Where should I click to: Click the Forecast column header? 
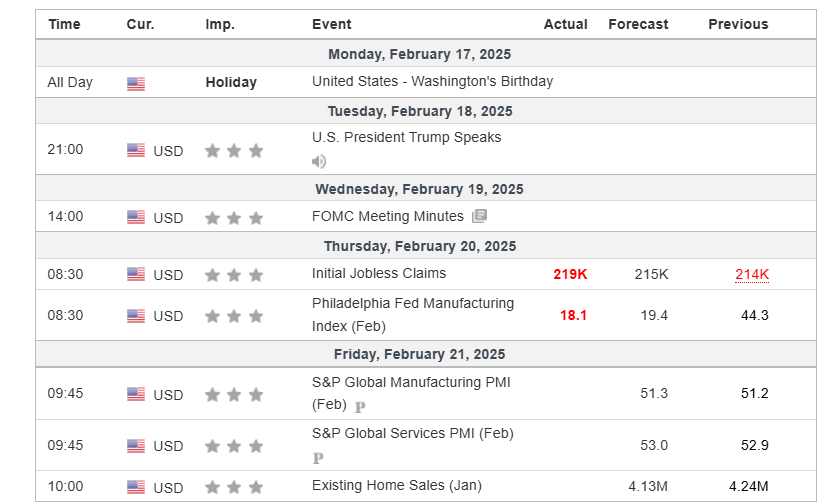coord(638,24)
